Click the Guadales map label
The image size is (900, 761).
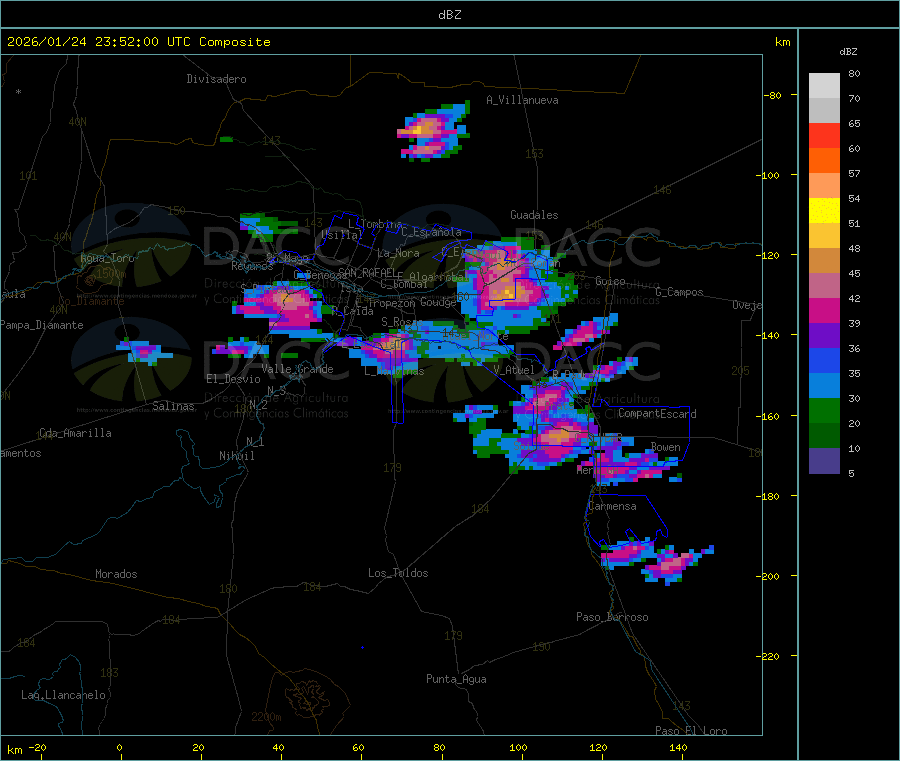534,215
